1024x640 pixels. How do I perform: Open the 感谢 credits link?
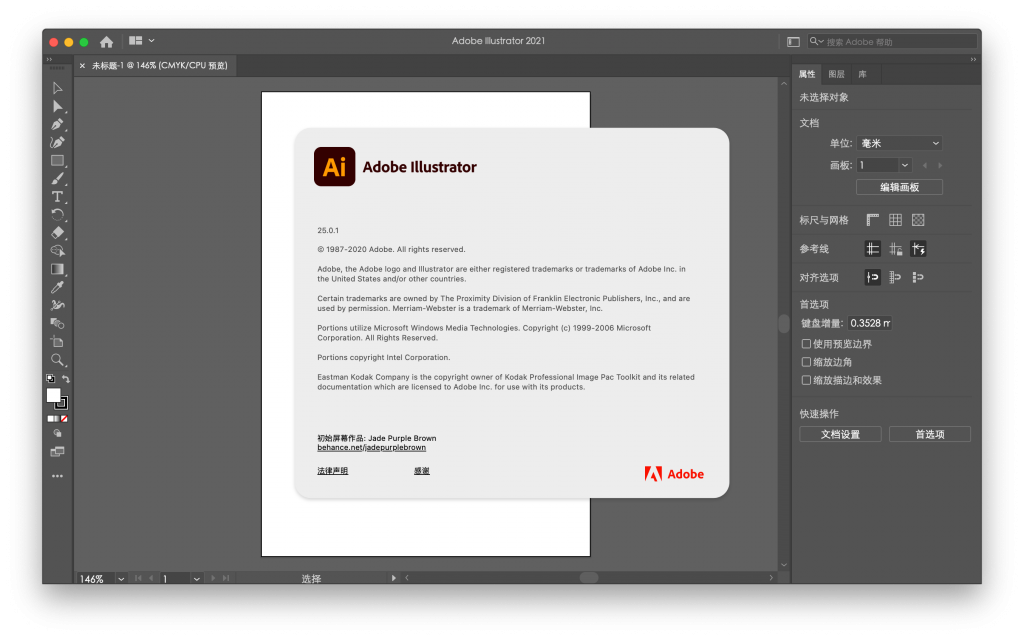tap(422, 471)
